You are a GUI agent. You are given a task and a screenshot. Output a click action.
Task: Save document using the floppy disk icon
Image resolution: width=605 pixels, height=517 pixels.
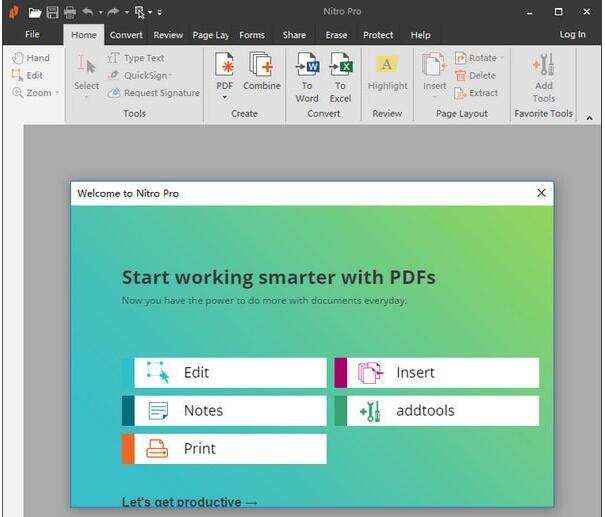tap(52, 12)
